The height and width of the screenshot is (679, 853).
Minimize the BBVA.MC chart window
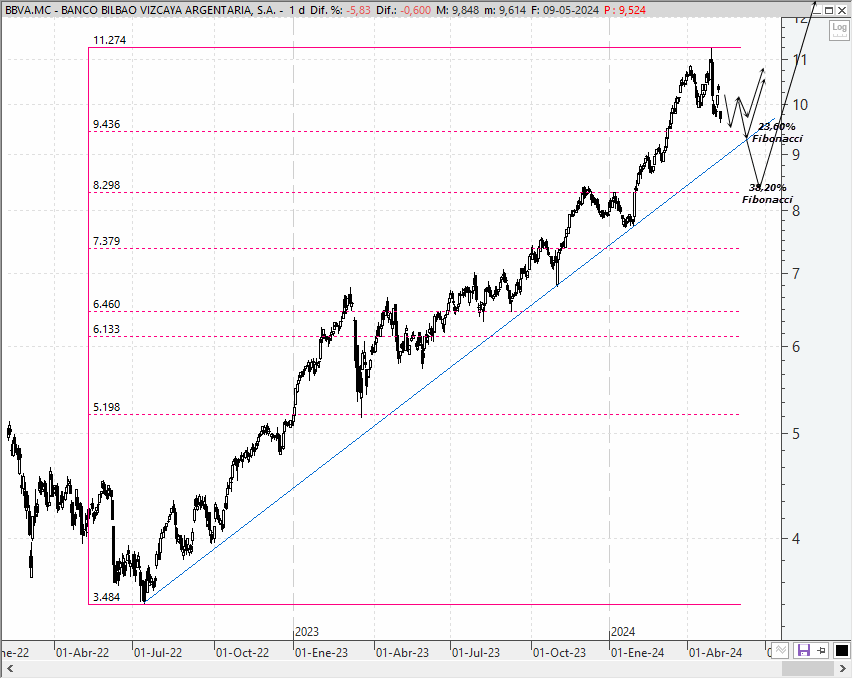[817, 10]
